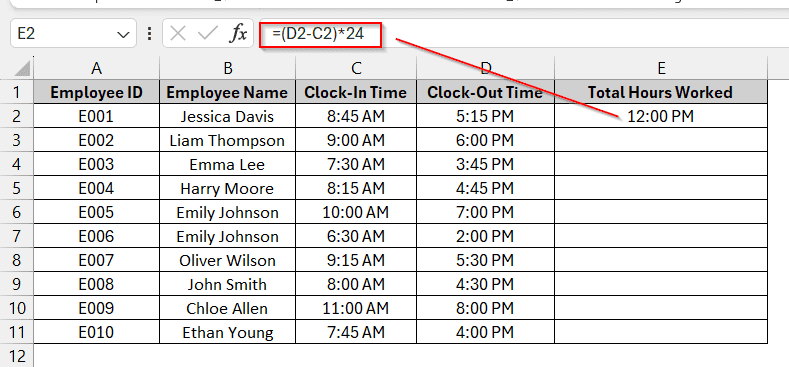Viewport: 789px width, 367px height.
Task: Select the 7:00 PM clock-out cell
Action: 486,212
